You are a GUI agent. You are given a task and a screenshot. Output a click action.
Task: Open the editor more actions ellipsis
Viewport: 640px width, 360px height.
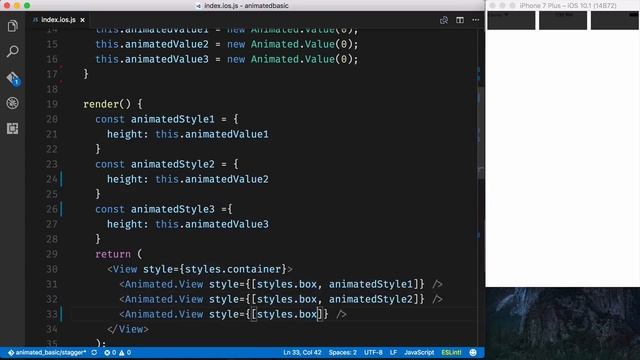(476, 20)
